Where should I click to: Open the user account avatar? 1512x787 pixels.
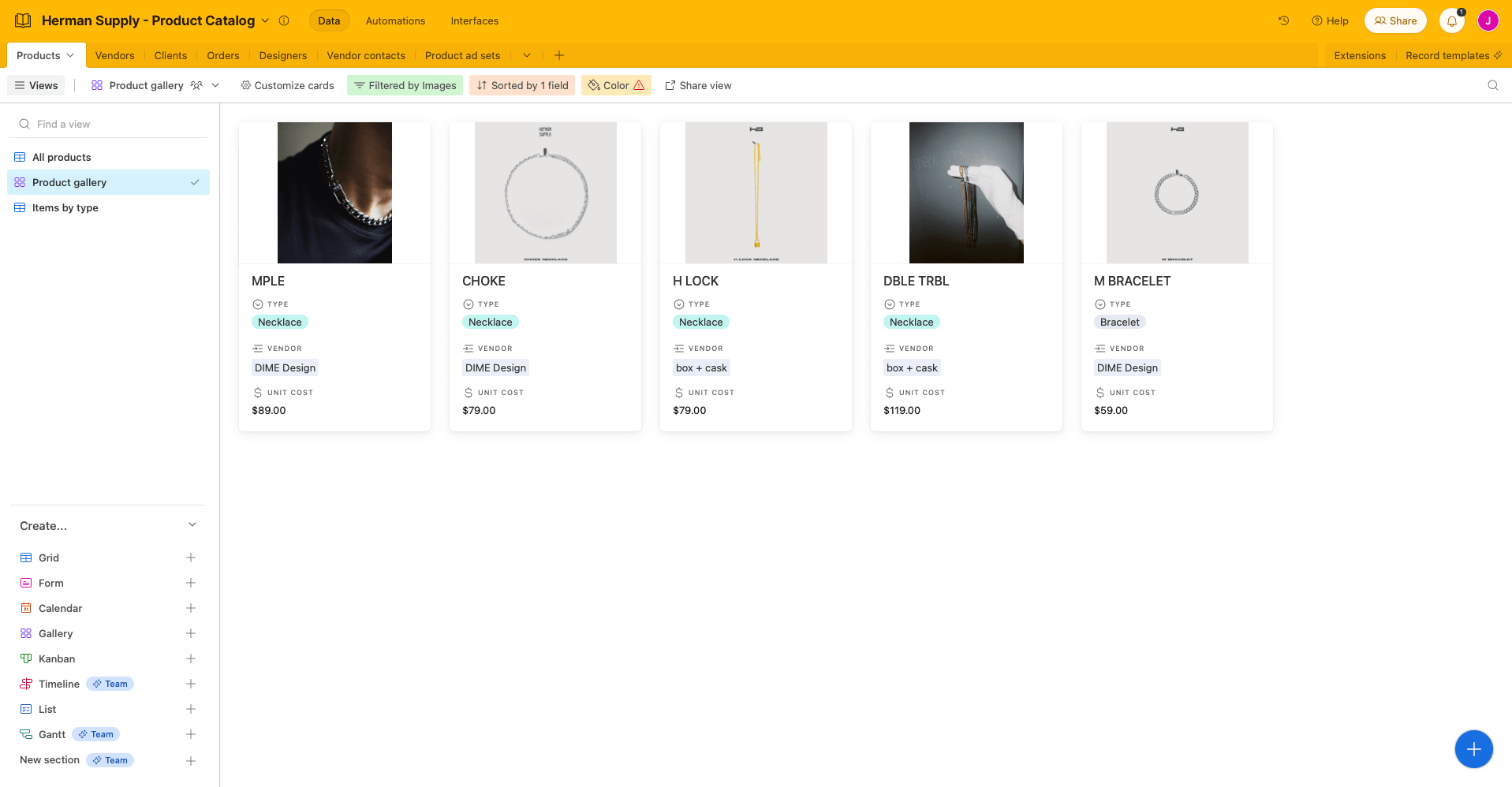click(x=1488, y=21)
